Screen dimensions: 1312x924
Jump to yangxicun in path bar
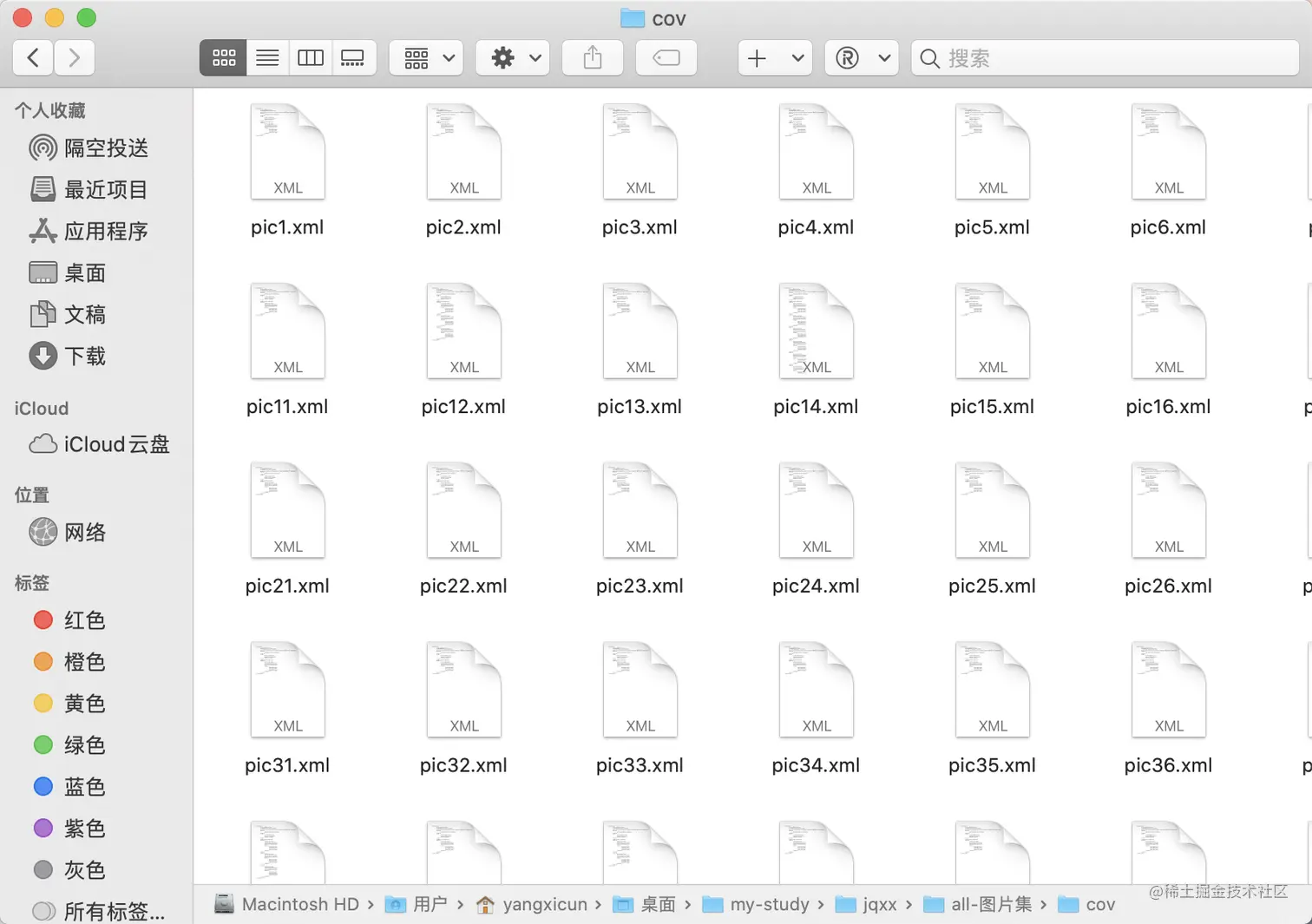point(531,904)
